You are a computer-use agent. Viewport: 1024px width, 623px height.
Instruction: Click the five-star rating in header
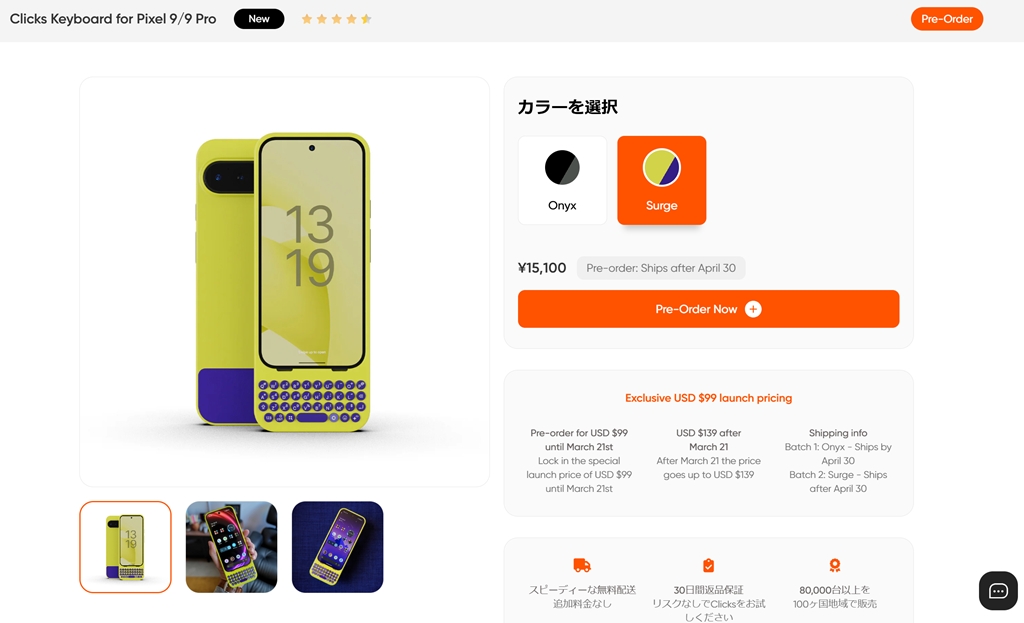tap(336, 19)
